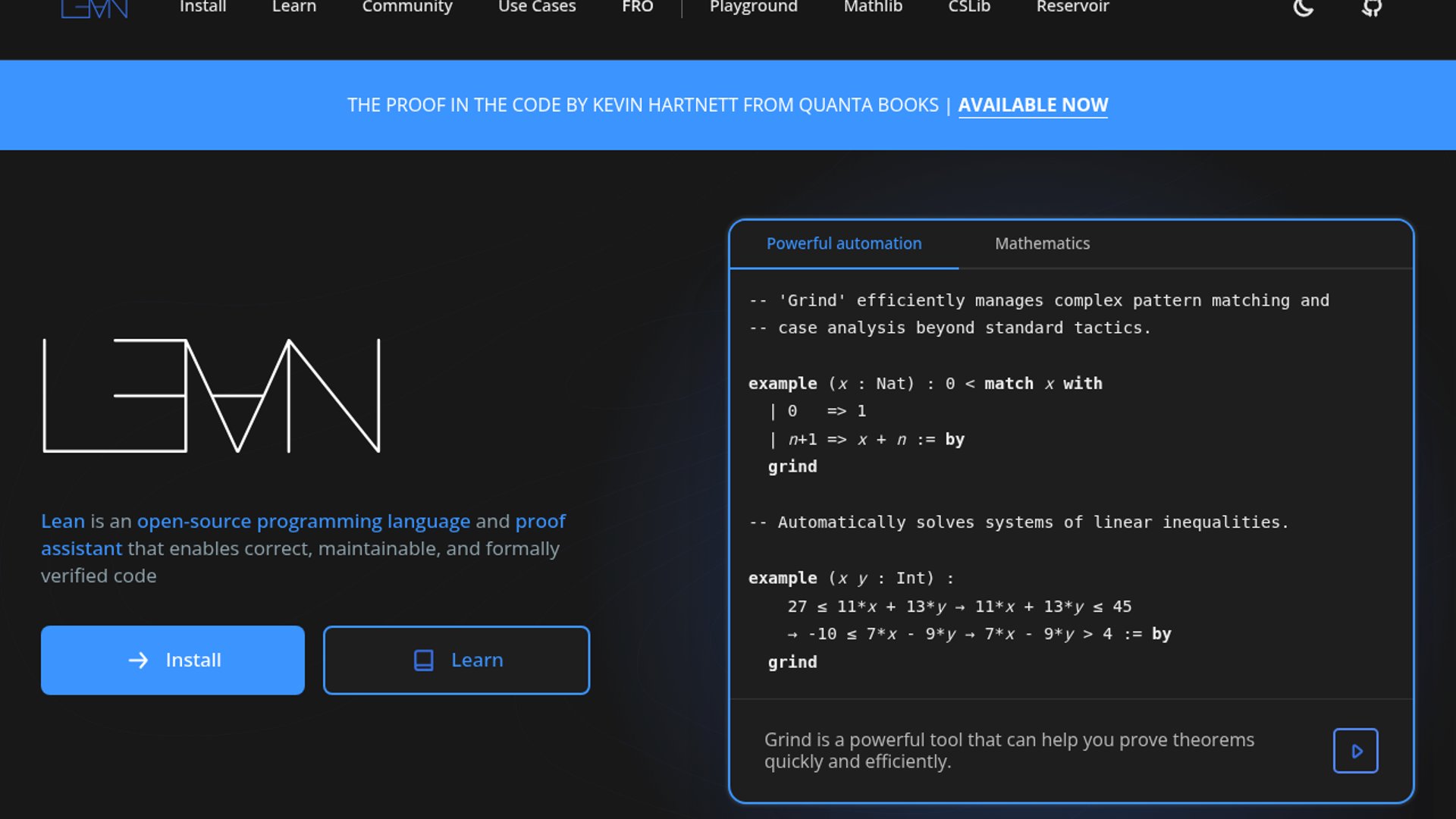The height and width of the screenshot is (819, 1456).
Task: Select the Powerful automation tab
Action: (844, 243)
